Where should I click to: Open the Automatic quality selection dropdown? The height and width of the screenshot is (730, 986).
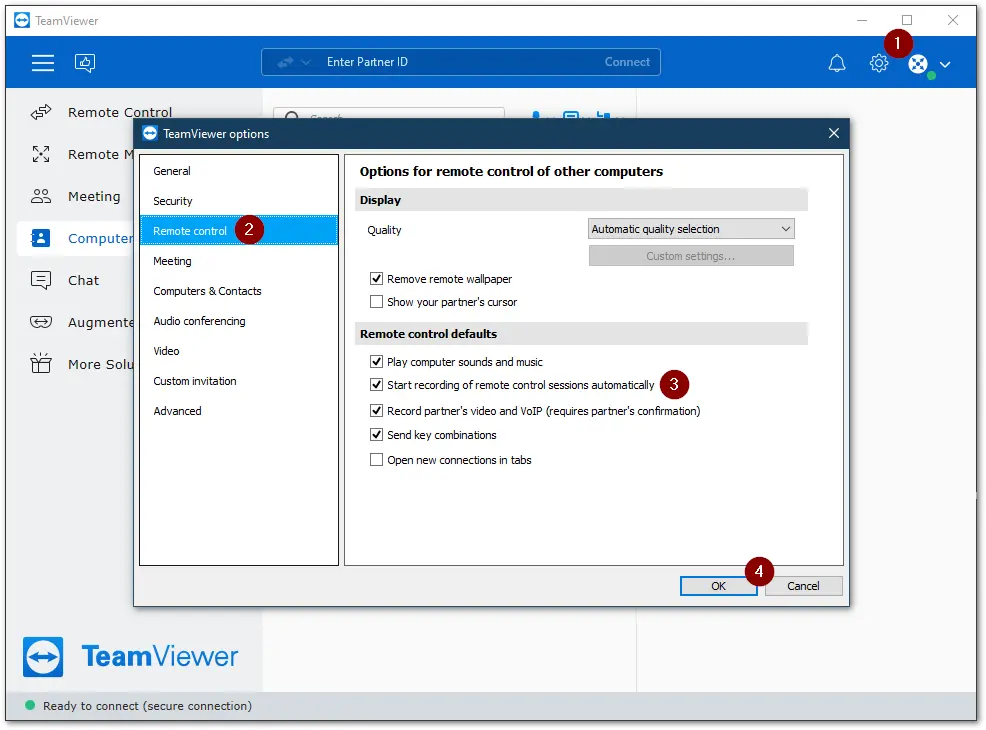691,229
